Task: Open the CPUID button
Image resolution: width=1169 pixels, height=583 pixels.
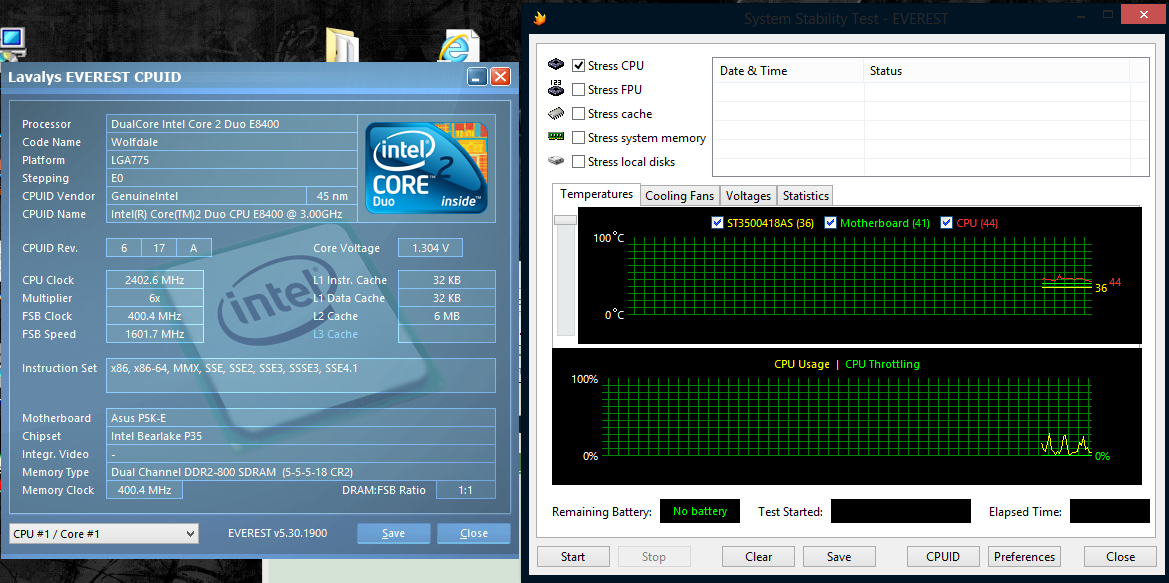Action: tap(942, 556)
